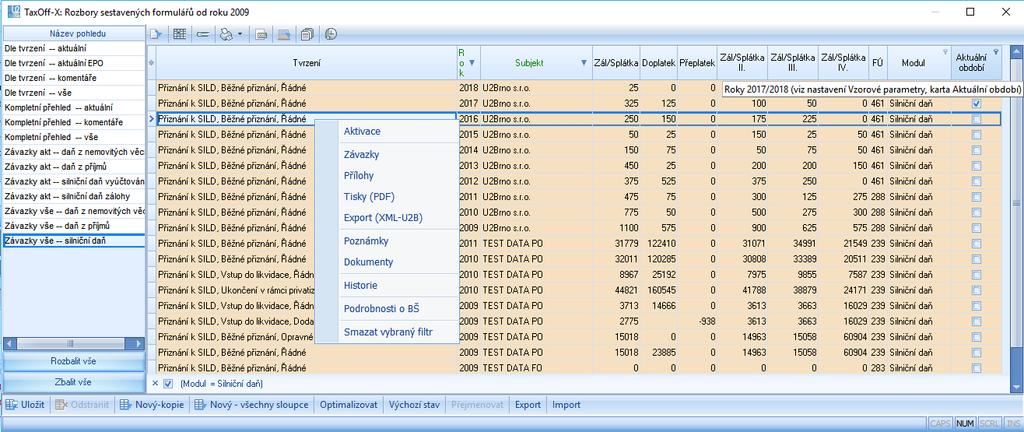The height and width of the screenshot is (432, 1024).
Task: Click the TaxOff-X application icon in title bar
Action: tap(12, 12)
